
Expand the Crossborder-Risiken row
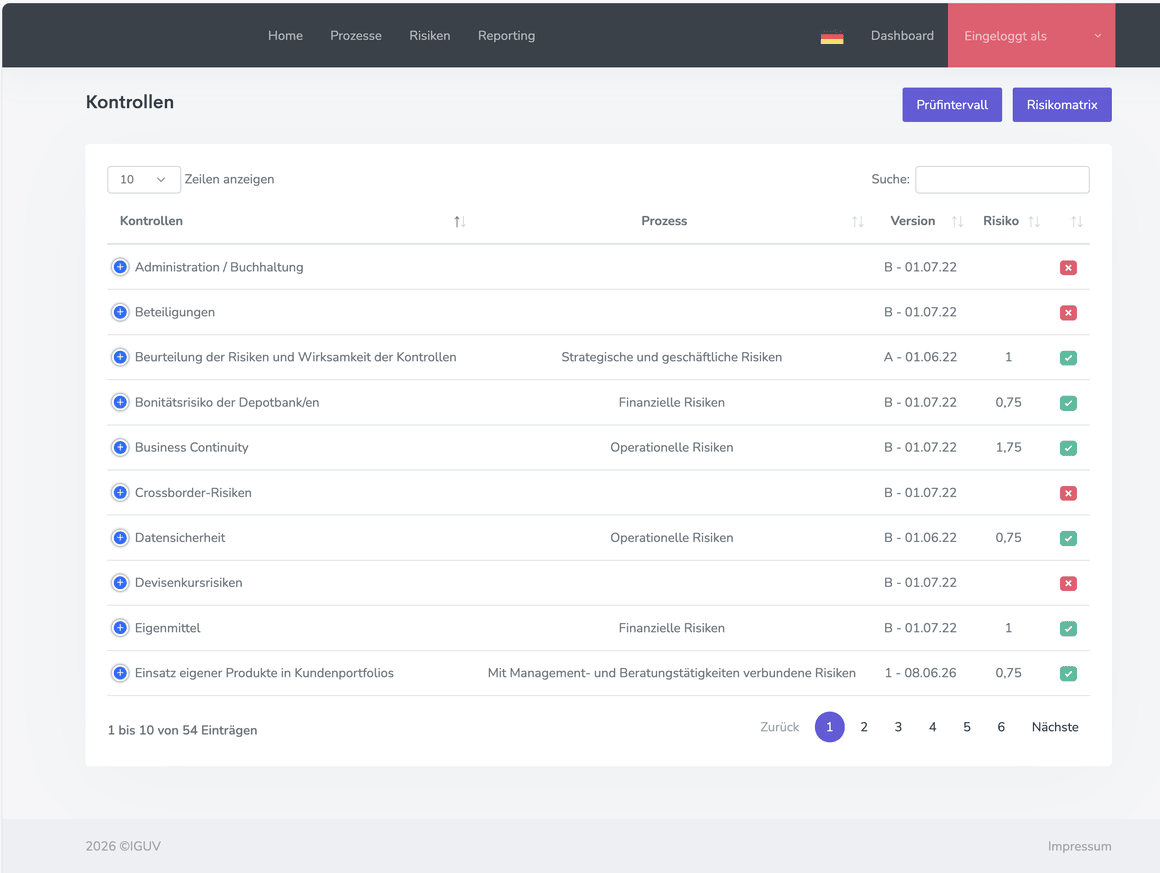point(120,493)
